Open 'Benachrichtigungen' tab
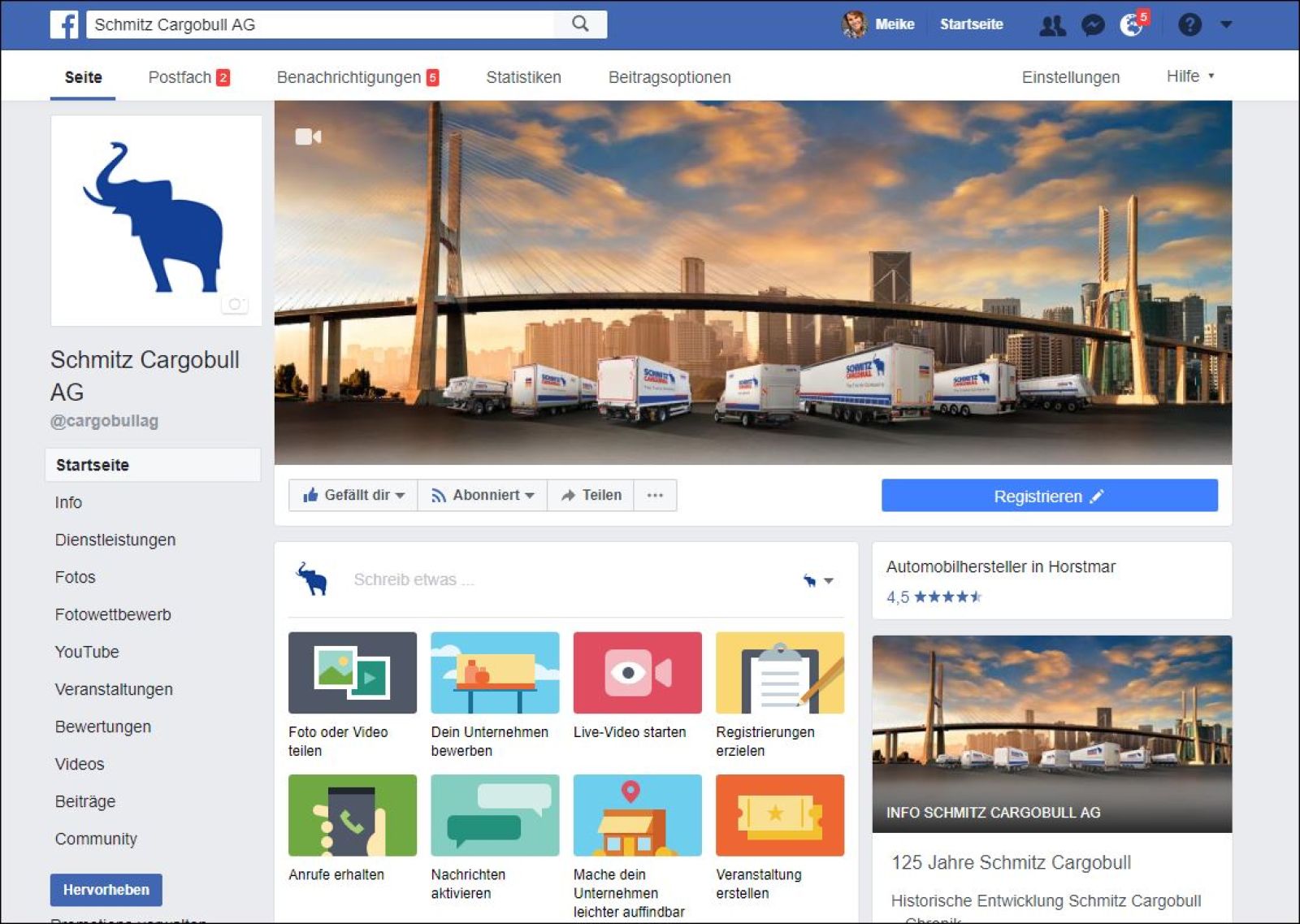1300x924 pixels. (357, 77)
